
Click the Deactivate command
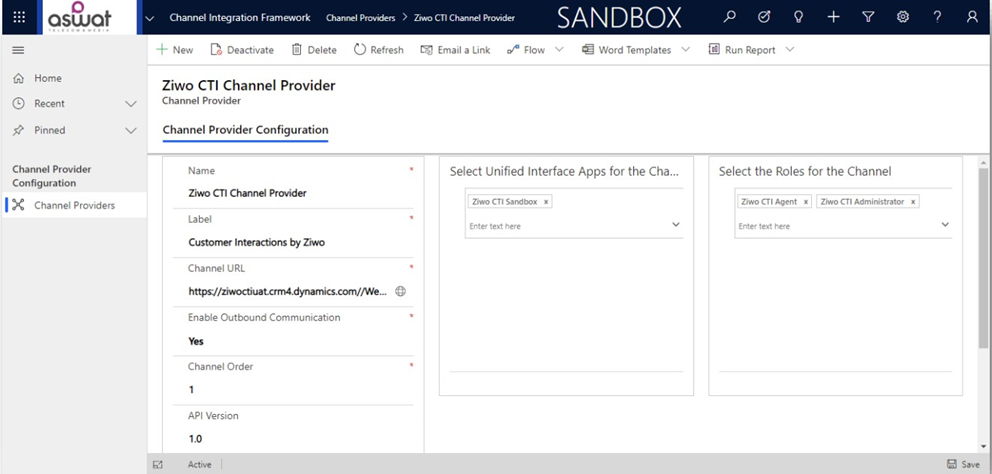[242, 50]
